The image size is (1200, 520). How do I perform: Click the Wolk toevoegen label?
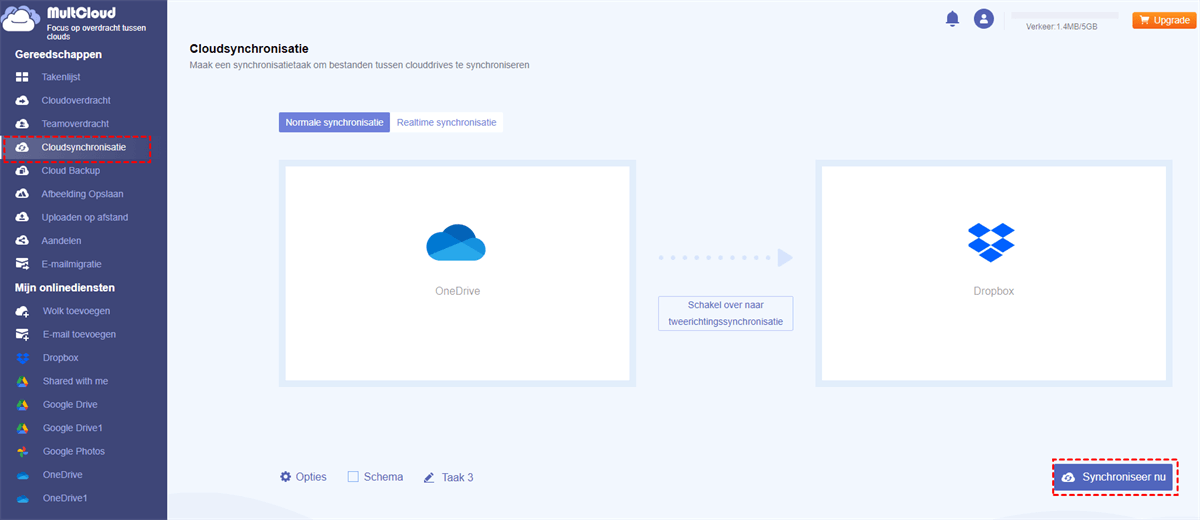76,311
